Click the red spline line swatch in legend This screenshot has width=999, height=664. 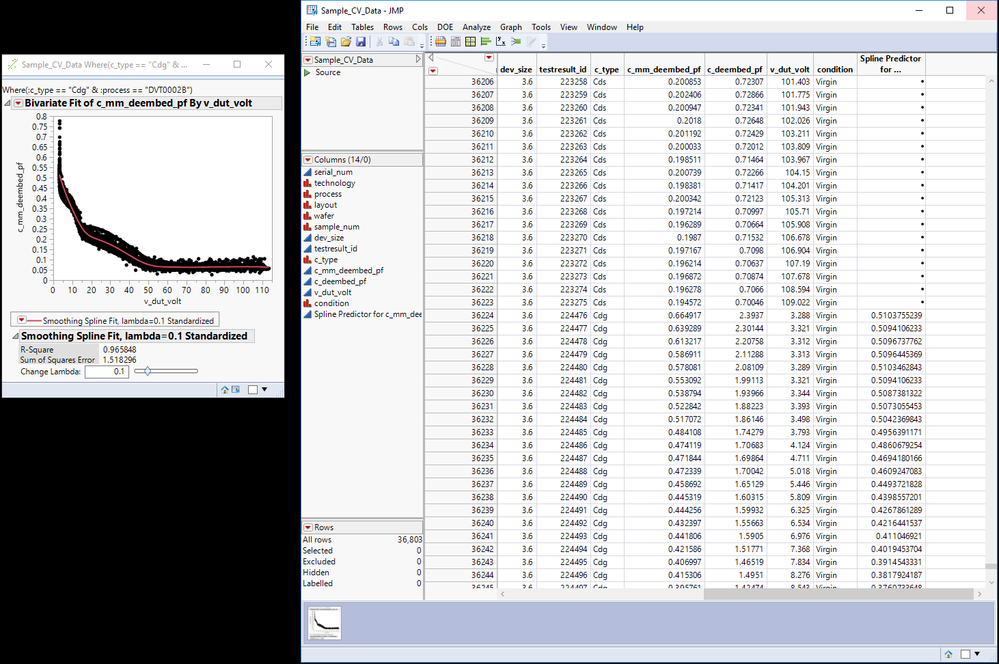click(x=34, y=321)
